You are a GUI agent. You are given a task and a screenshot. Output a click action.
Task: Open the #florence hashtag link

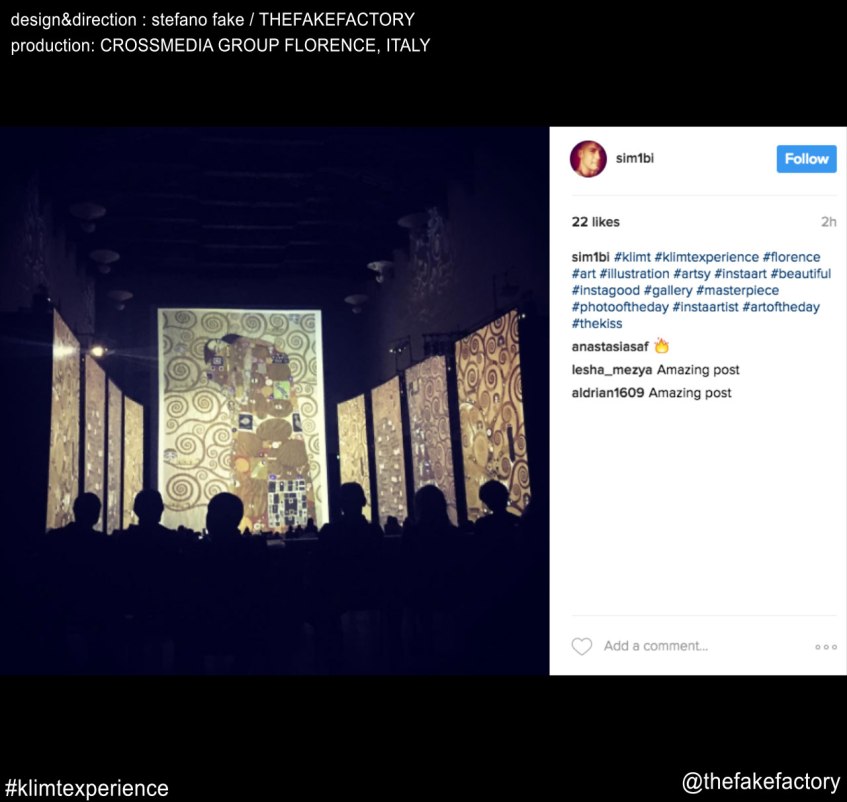[x=791, y=257]
